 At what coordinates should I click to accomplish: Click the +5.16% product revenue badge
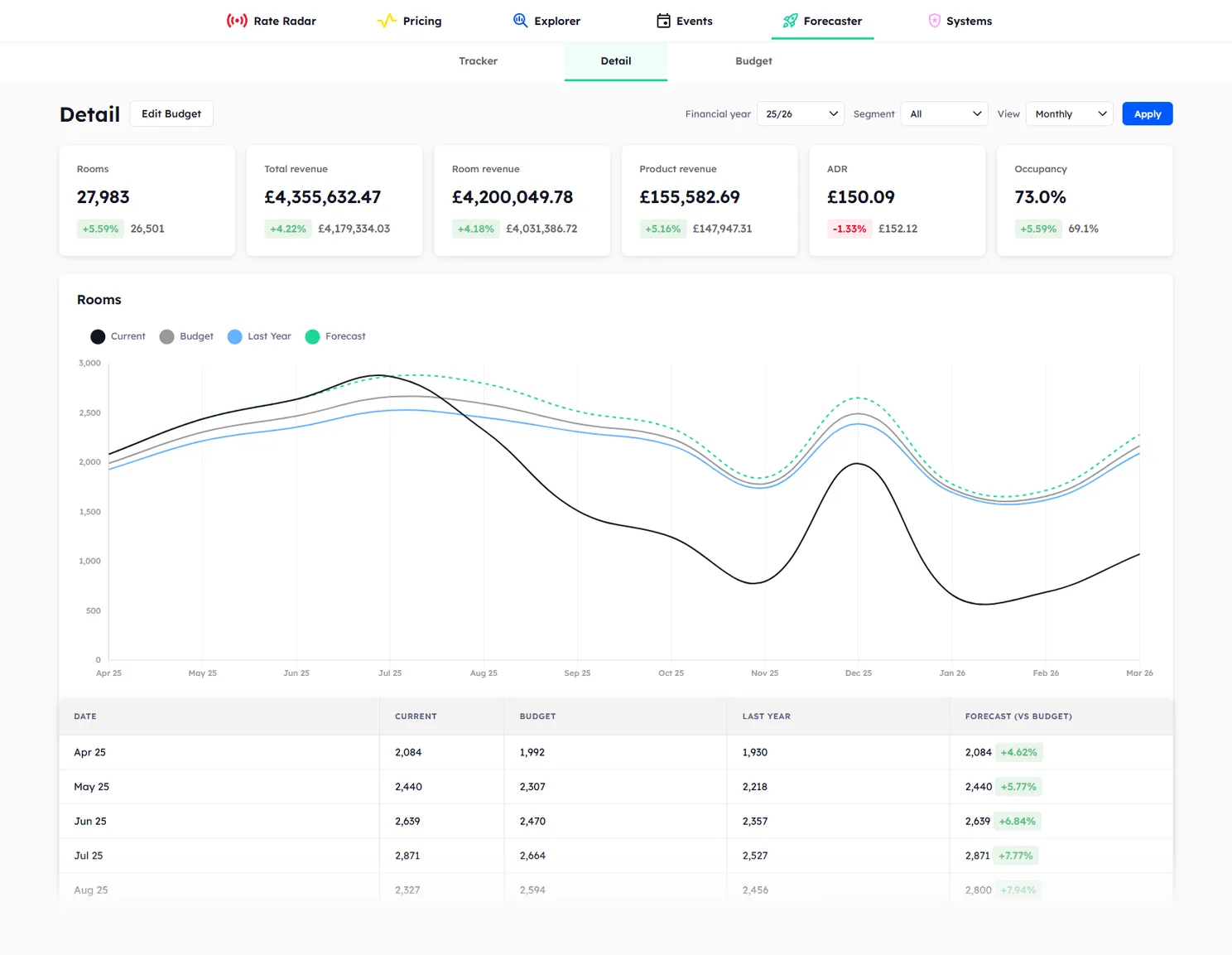click(x=663, y=229)
